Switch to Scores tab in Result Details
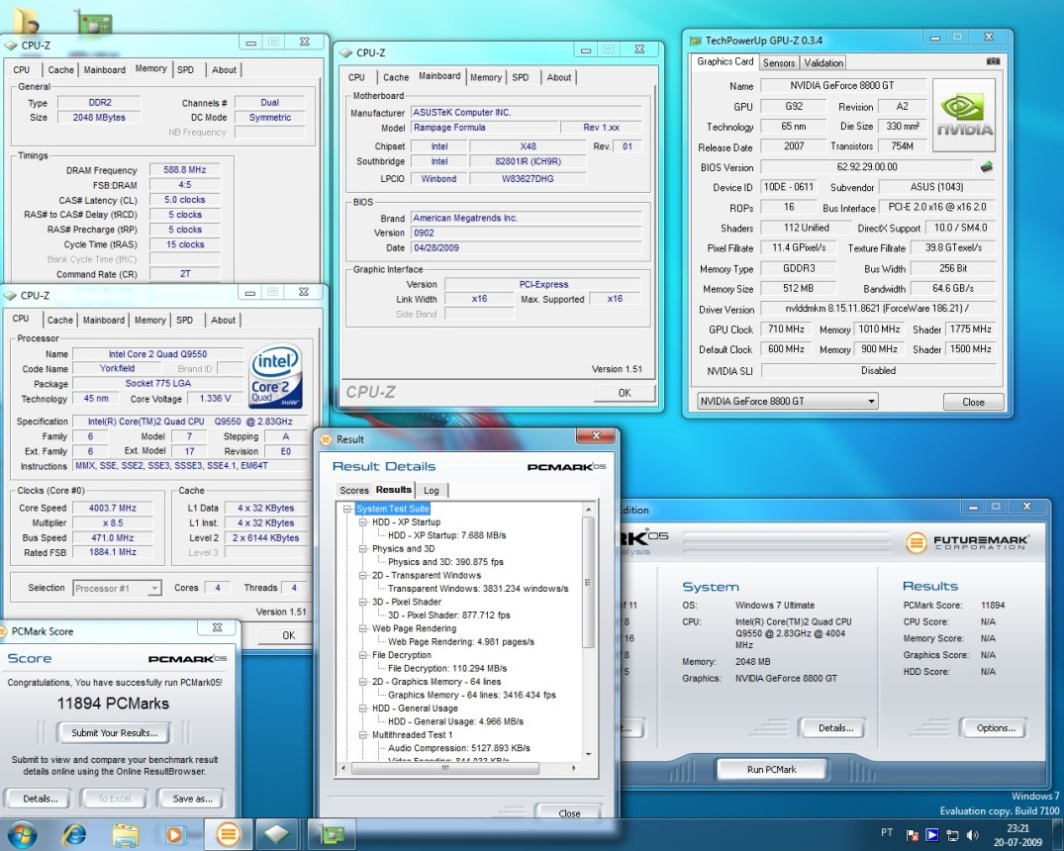The height and width of the screenshot is (851, 1064). [354, 490]
